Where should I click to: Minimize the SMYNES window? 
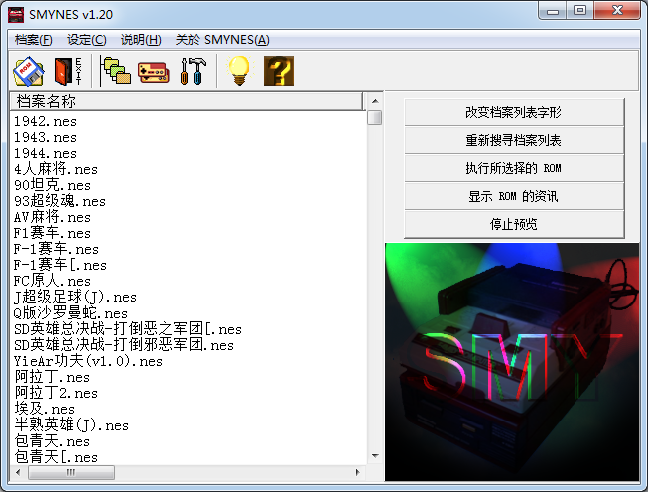(553, 11)
